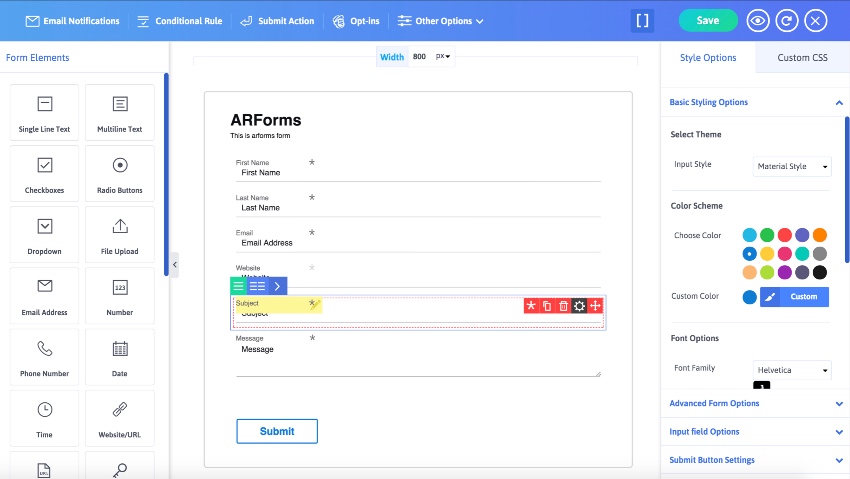Preview the form with eye icon

click(758, 21)
